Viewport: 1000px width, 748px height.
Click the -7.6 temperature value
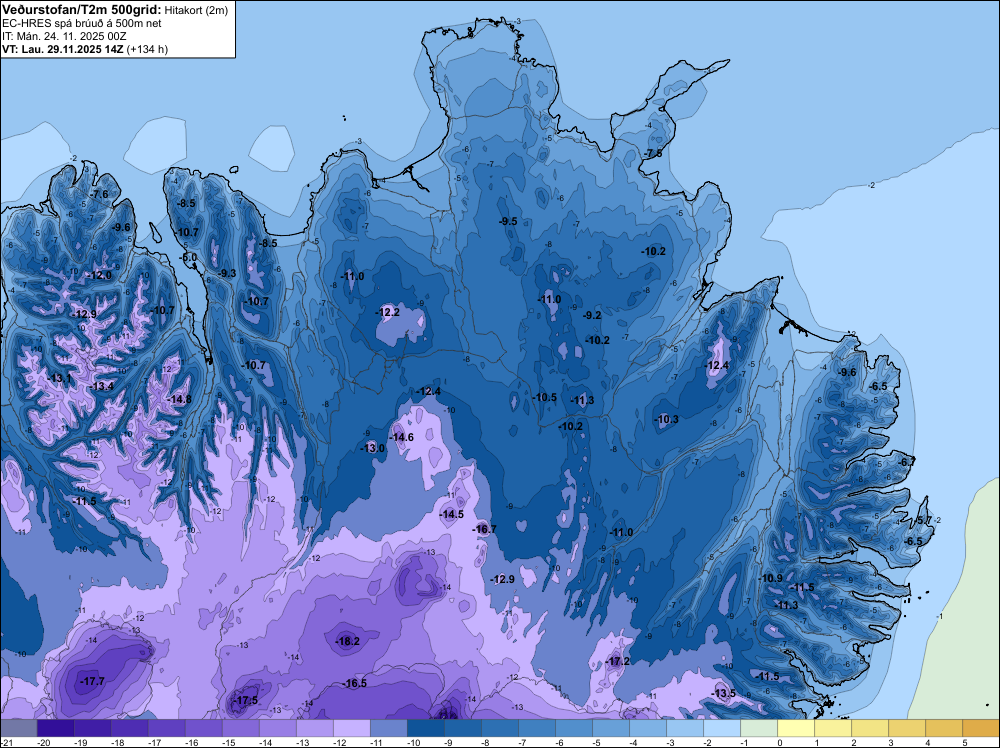pyautogui.click(x=99, y=194)
